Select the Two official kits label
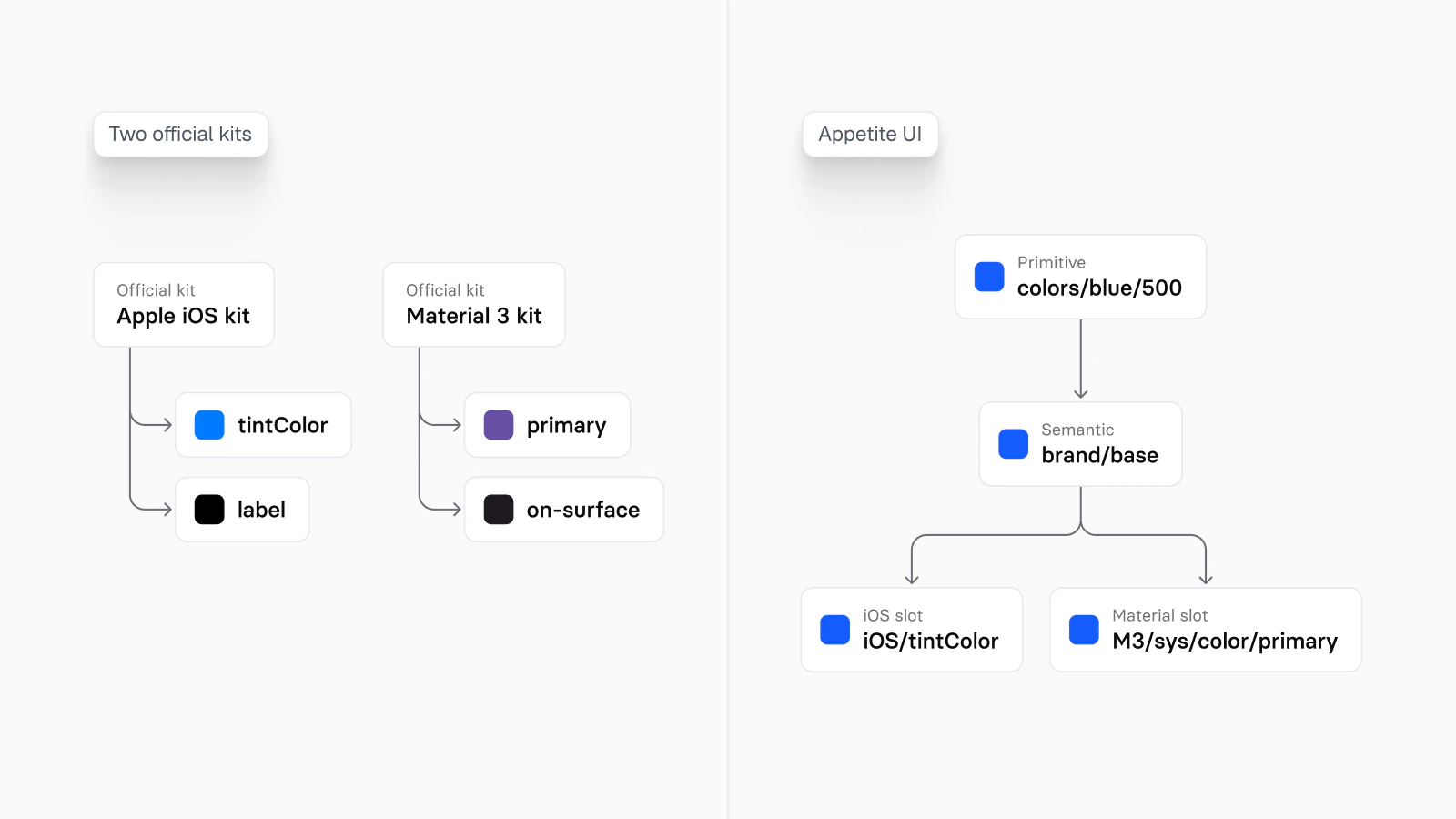This screenshot has height=819, width=1456. pos(180,135)
